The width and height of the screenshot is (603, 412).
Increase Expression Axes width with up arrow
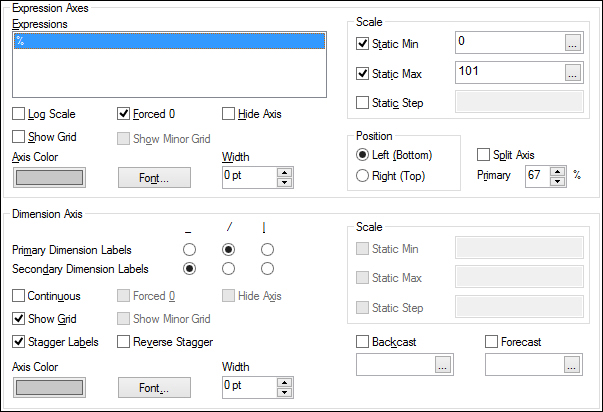(284, 173)
